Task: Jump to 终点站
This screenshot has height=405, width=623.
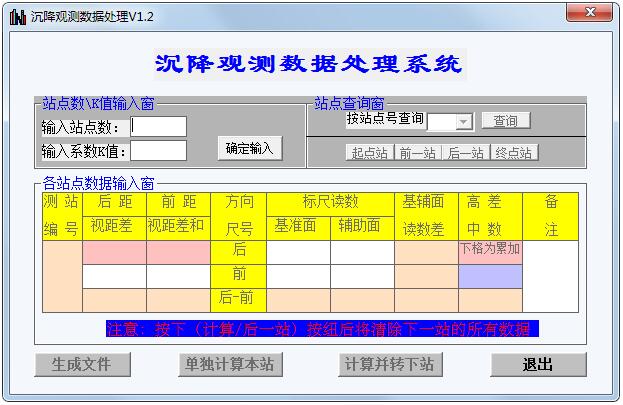Action: click(x=513, y=153)
